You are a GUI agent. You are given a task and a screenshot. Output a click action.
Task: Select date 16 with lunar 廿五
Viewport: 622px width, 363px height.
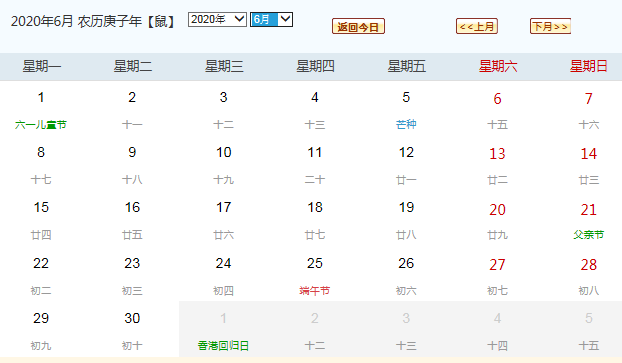(132, 220)
